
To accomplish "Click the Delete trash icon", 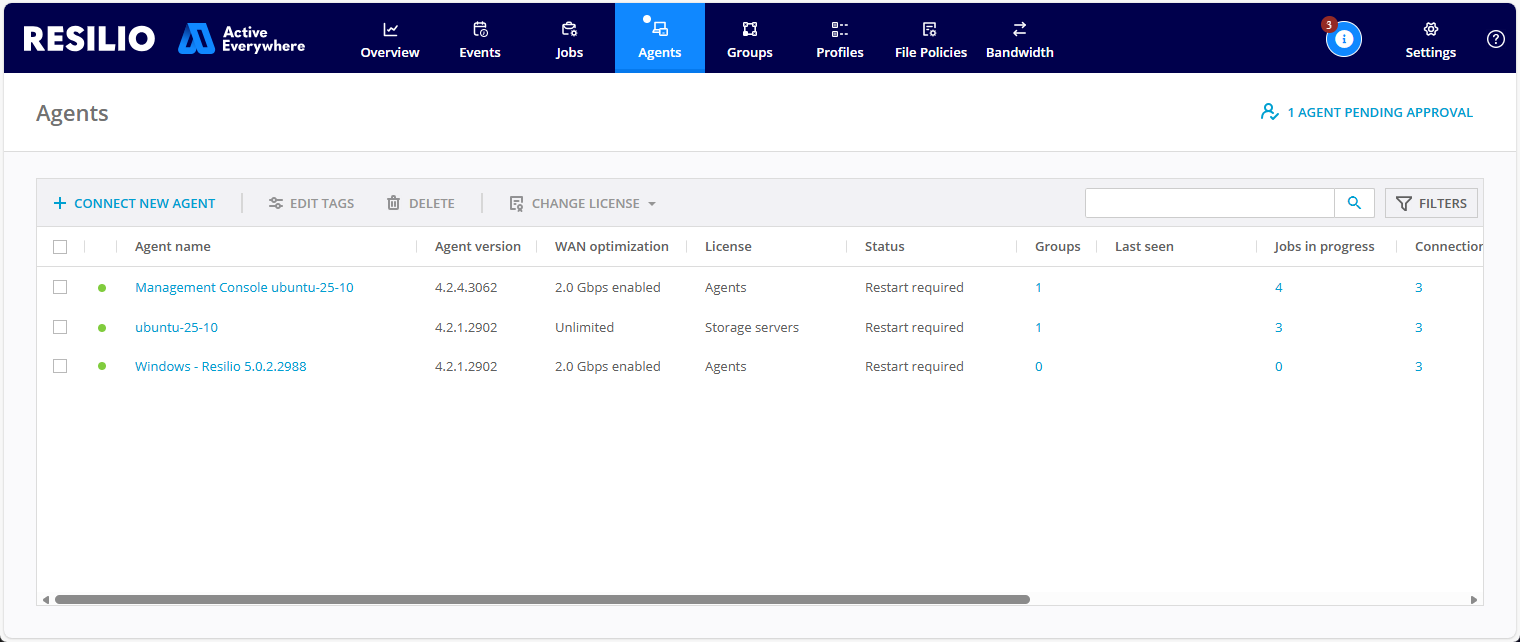I will (x=394, y=203).
